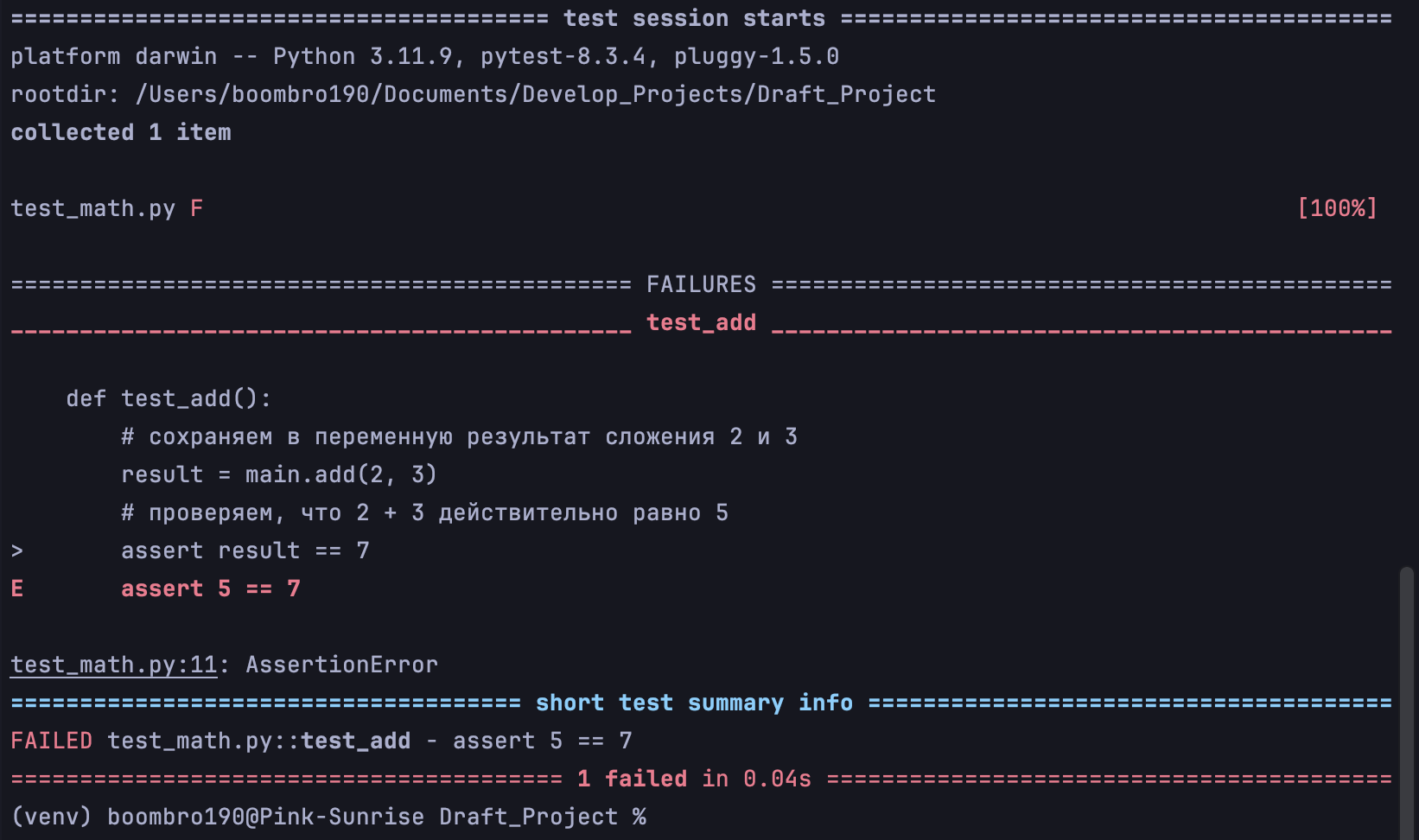Open the underlined test_math.py:11 link
Viewport: 1419px width, 840px height.
click(113, 665)
